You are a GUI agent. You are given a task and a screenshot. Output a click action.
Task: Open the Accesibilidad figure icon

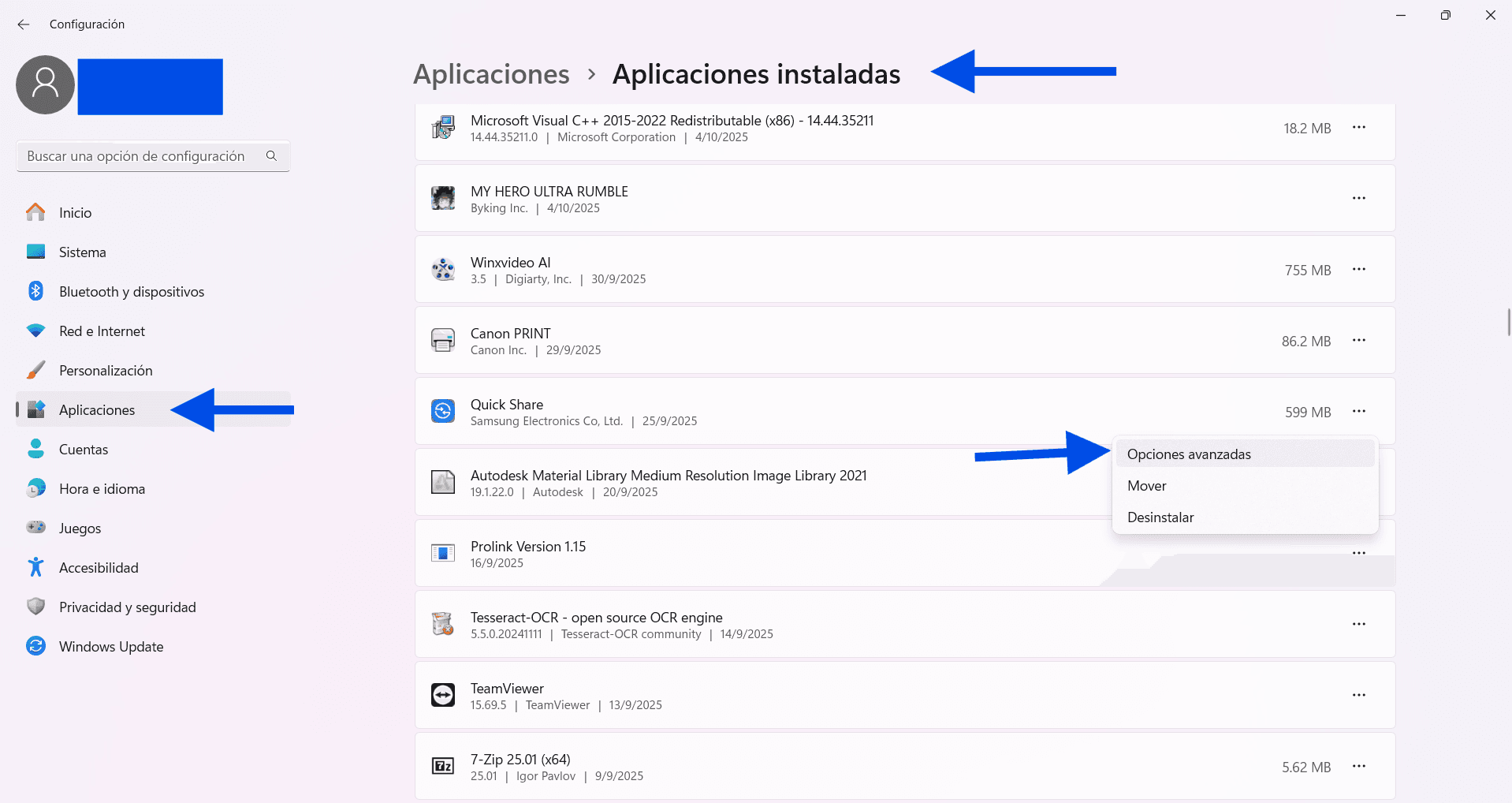pos(35,567)
